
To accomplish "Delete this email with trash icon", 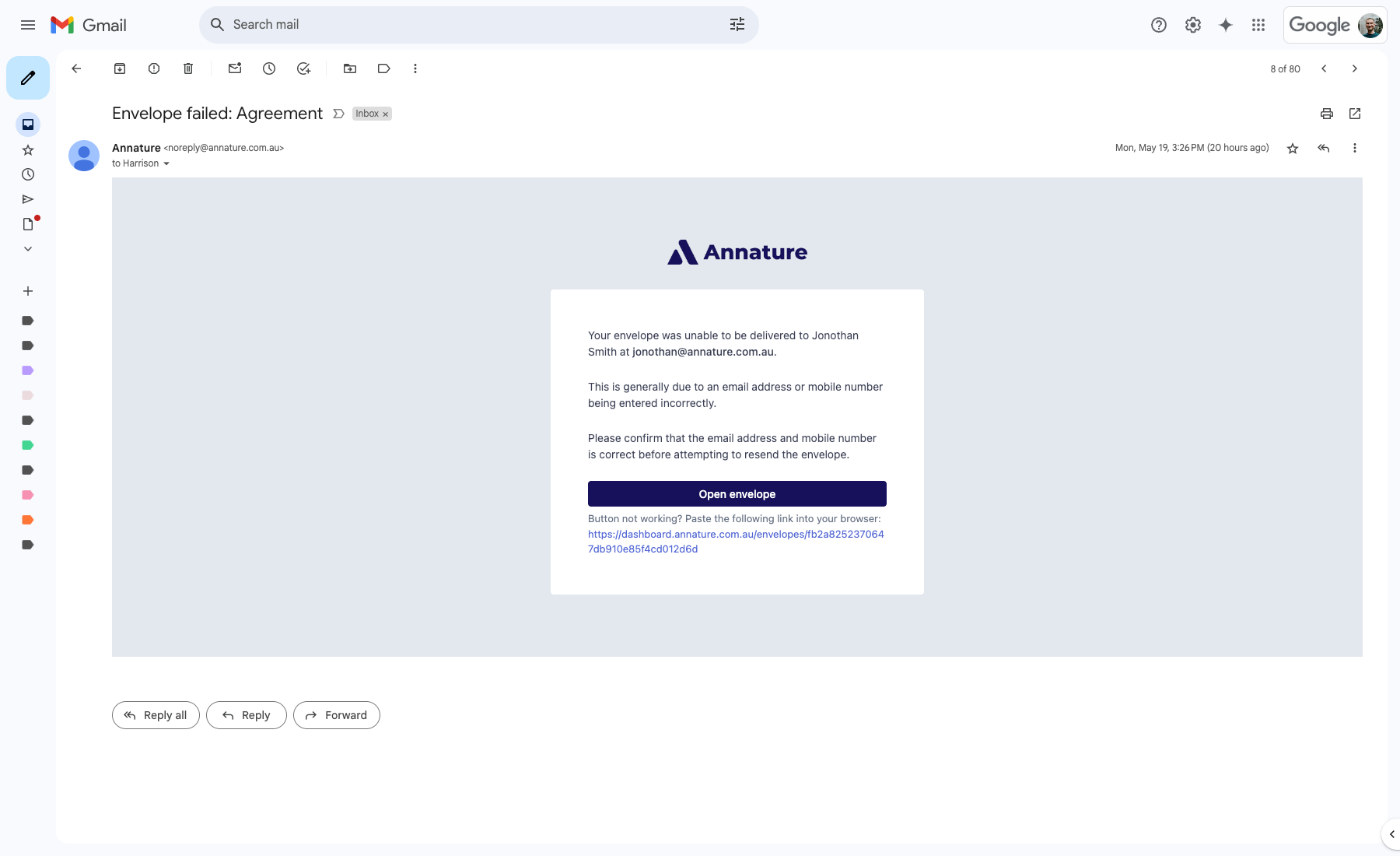I will point(188,68).
